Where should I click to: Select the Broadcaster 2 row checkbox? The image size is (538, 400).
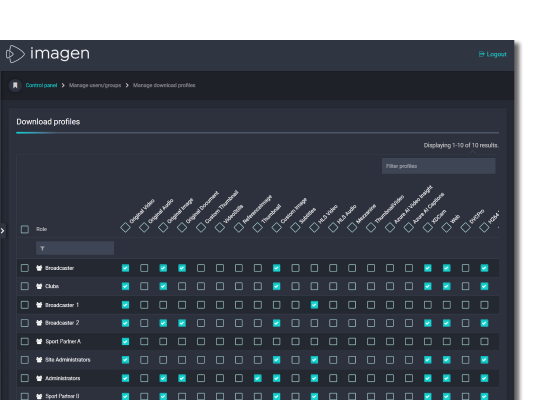click(x=25, y=323)
